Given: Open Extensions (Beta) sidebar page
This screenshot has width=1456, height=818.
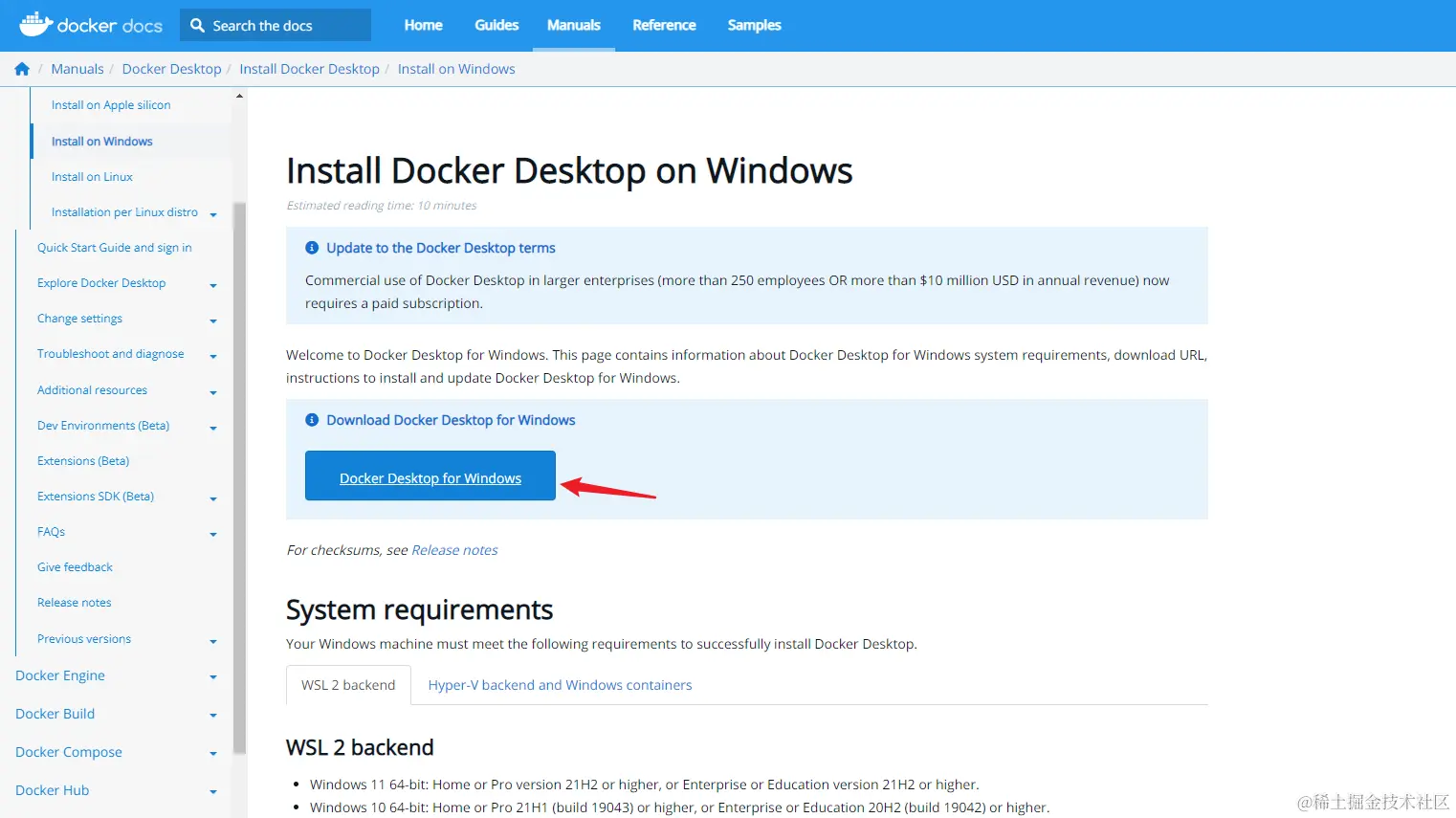Looking at the screenshot, I should click(83, 461).
